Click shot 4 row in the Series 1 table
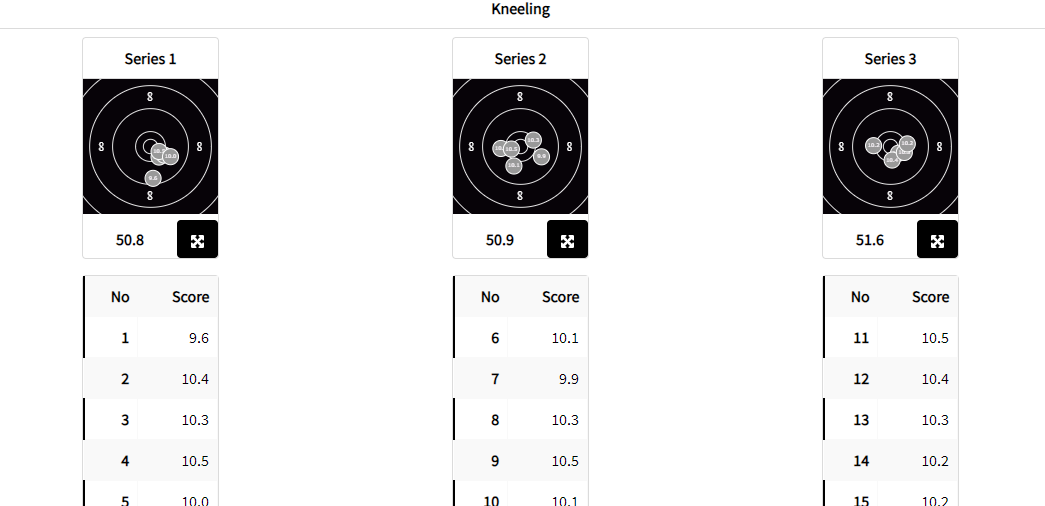 click(151, 461)
